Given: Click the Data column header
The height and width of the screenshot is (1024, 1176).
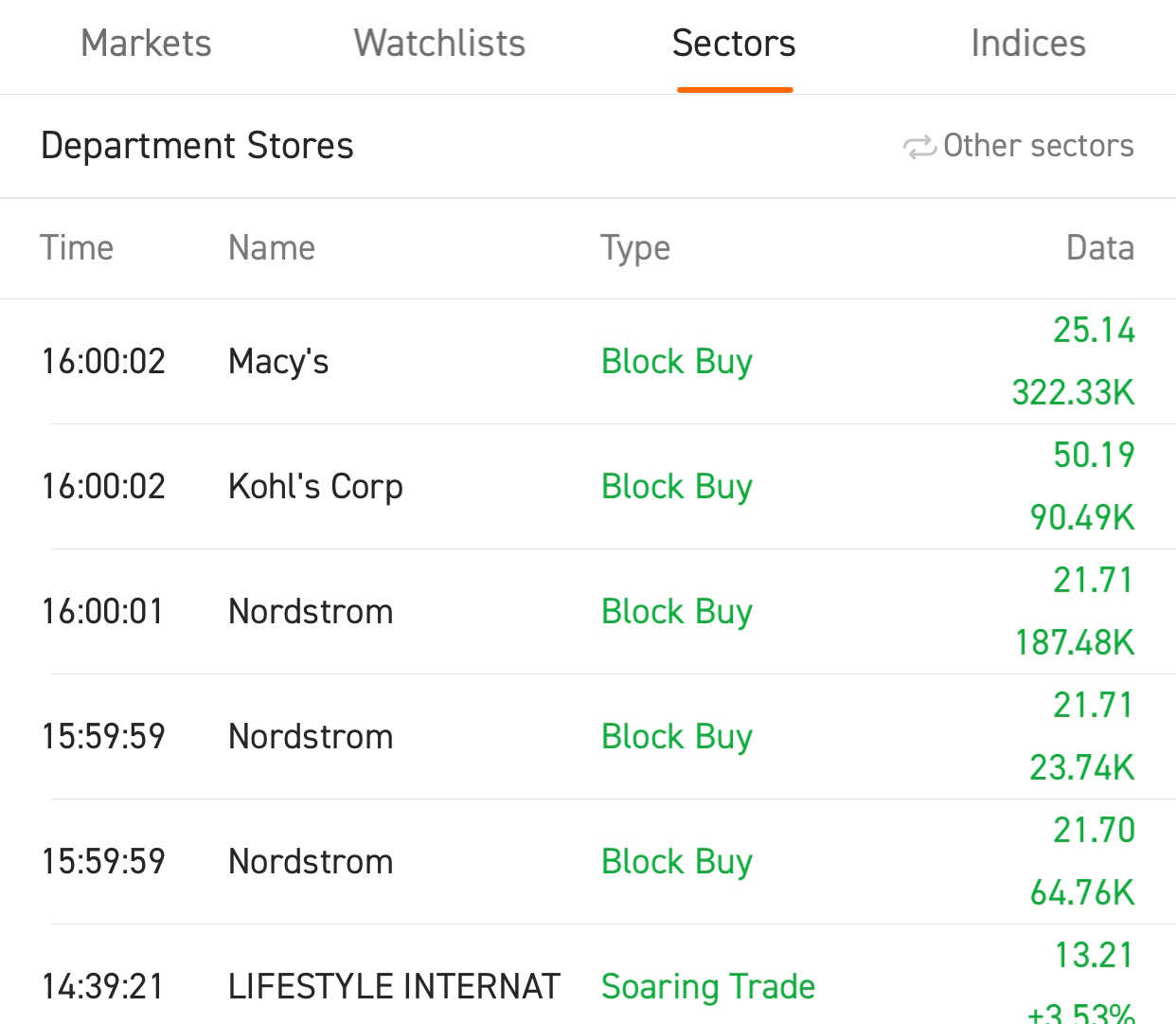Looking at the screenshot, I should [1100, 248].
